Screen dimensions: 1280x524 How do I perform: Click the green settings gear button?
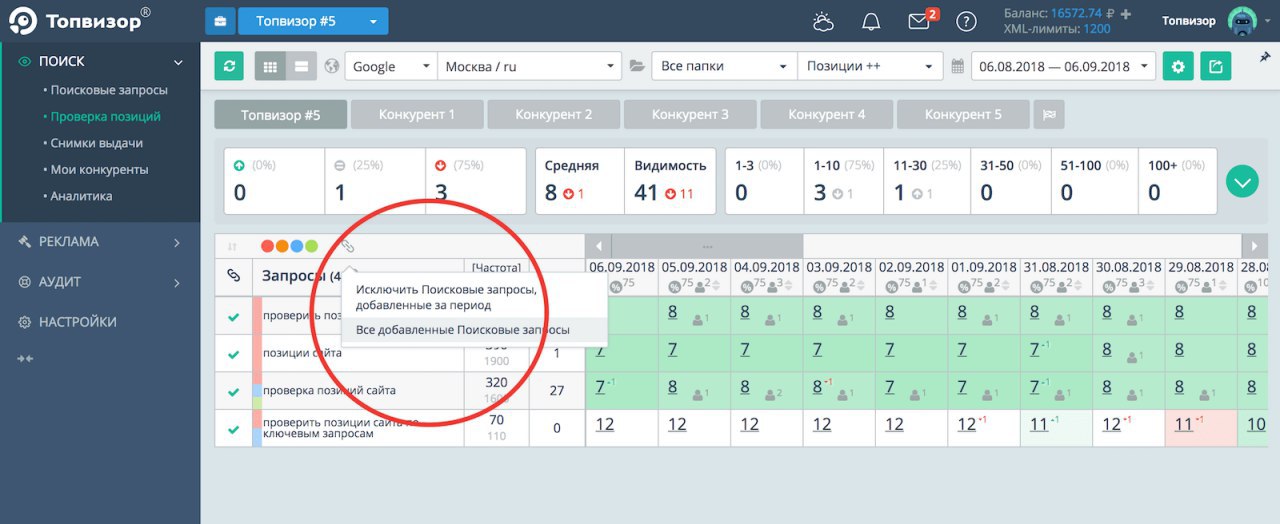(1178, 66)
